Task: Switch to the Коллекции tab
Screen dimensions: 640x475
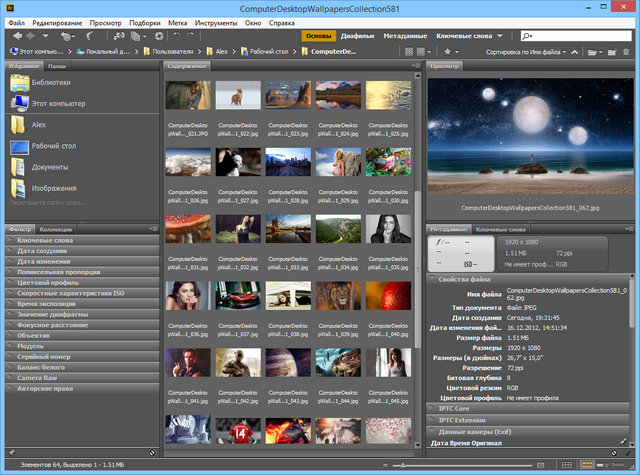Action: [56, 229]
